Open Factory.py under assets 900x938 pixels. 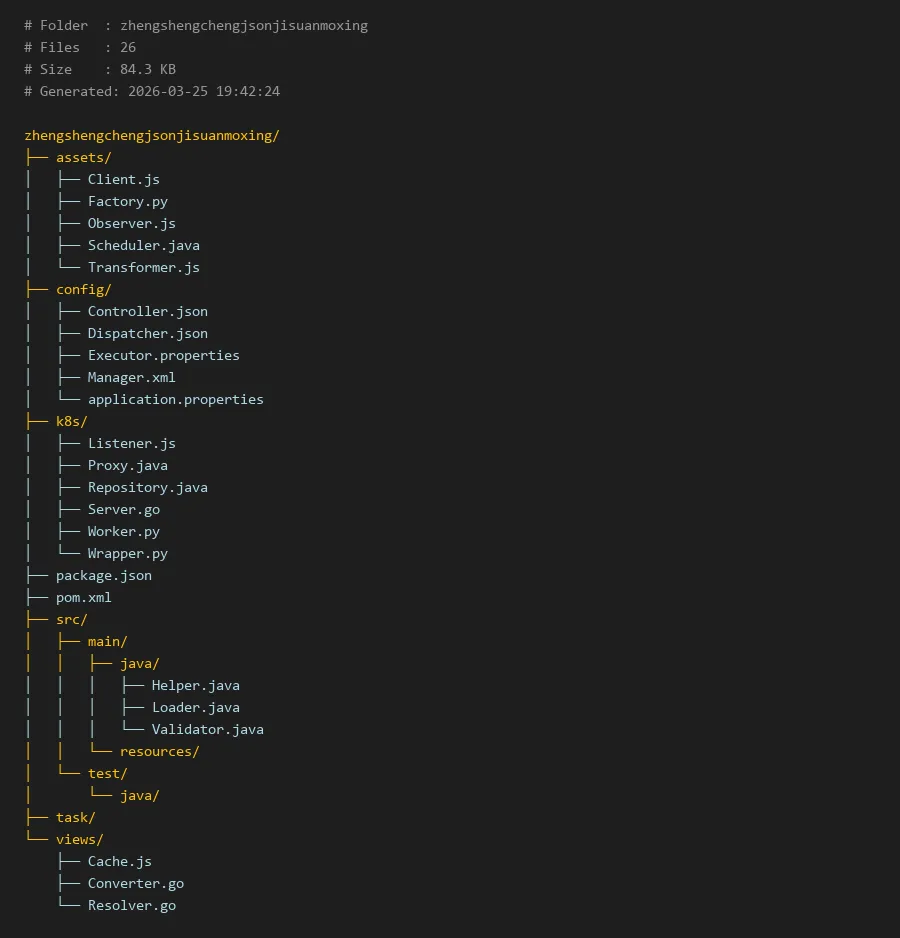coord(127,201)
